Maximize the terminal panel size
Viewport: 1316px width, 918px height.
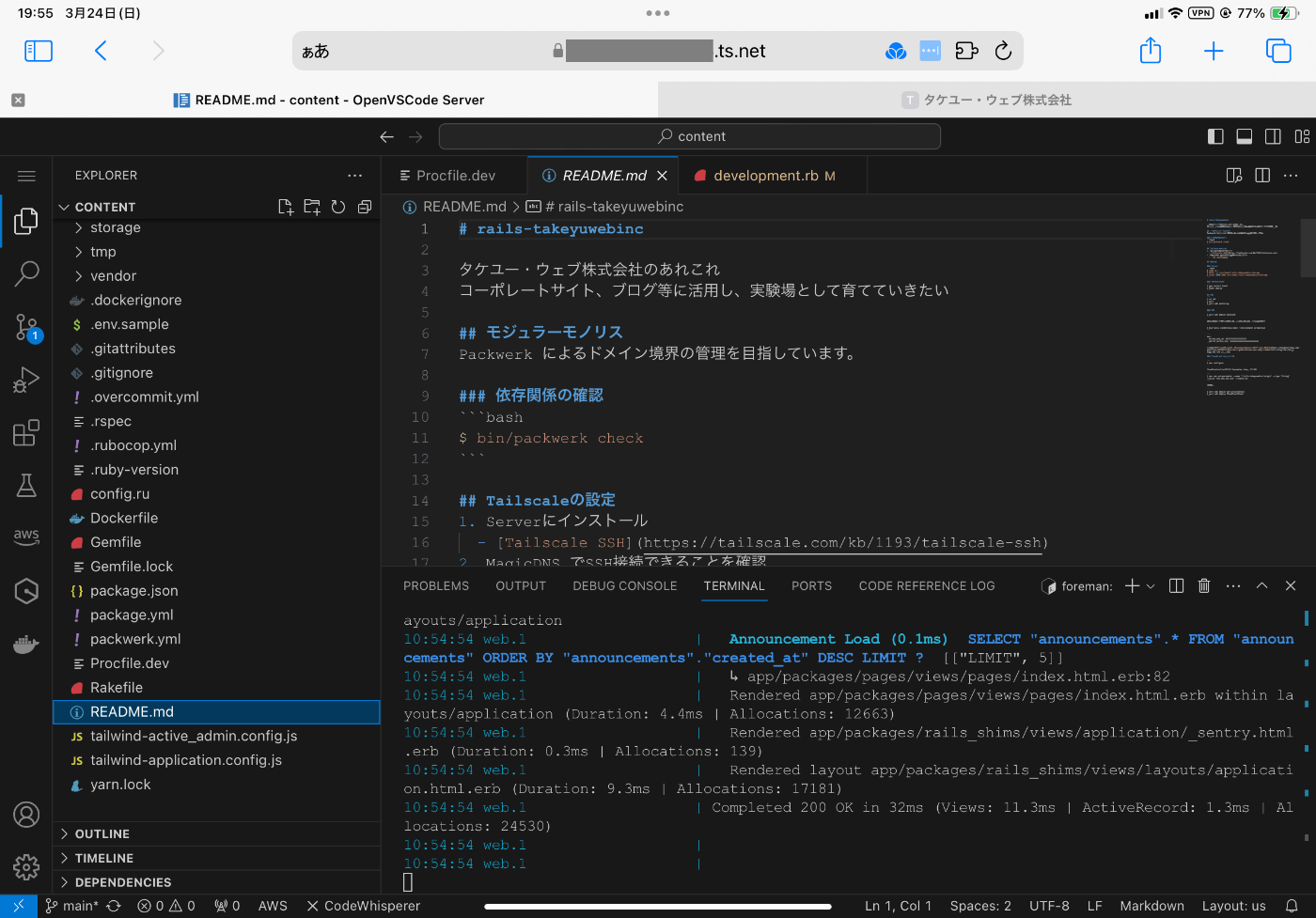(x=1262, y=585)
